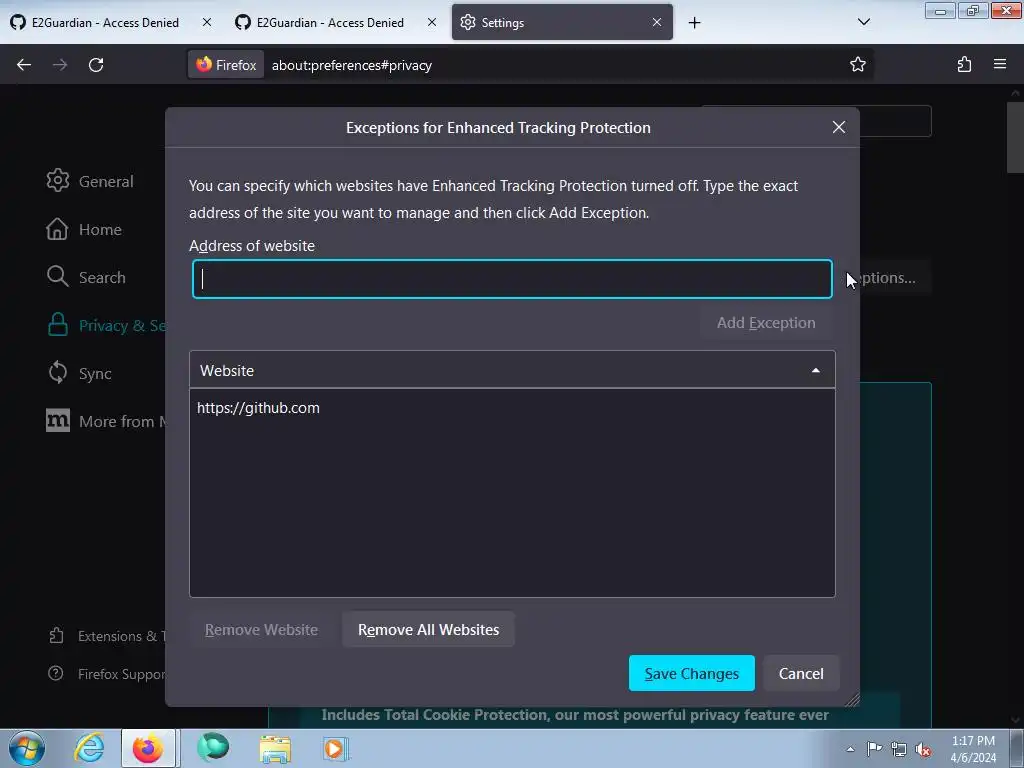Image resolution: width=1024 pixels, height=768 pixels.
Task: Click the General gear icon
Action: (57, 180)
